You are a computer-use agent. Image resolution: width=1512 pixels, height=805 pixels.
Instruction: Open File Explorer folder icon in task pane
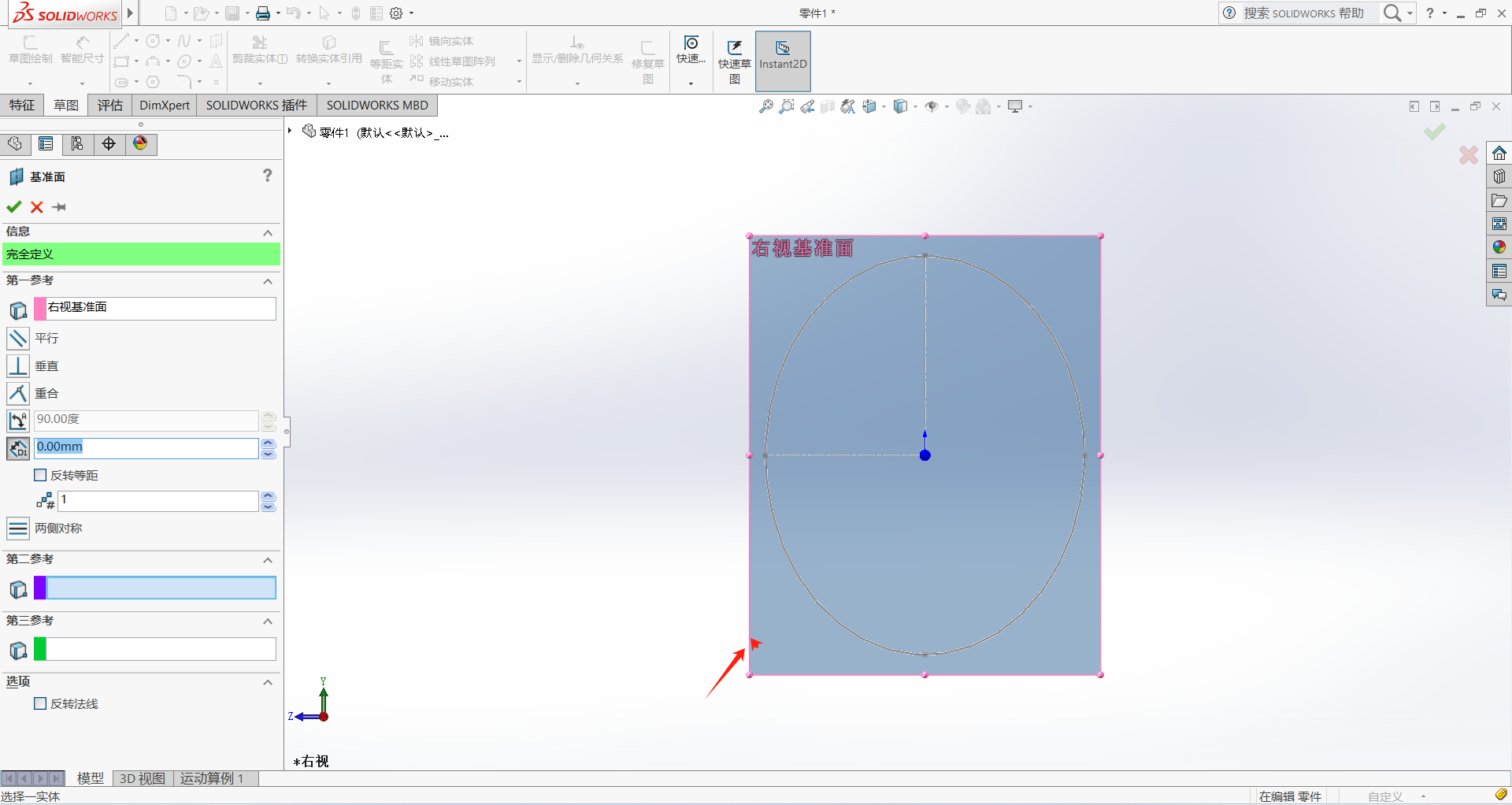coord(1499,200)
